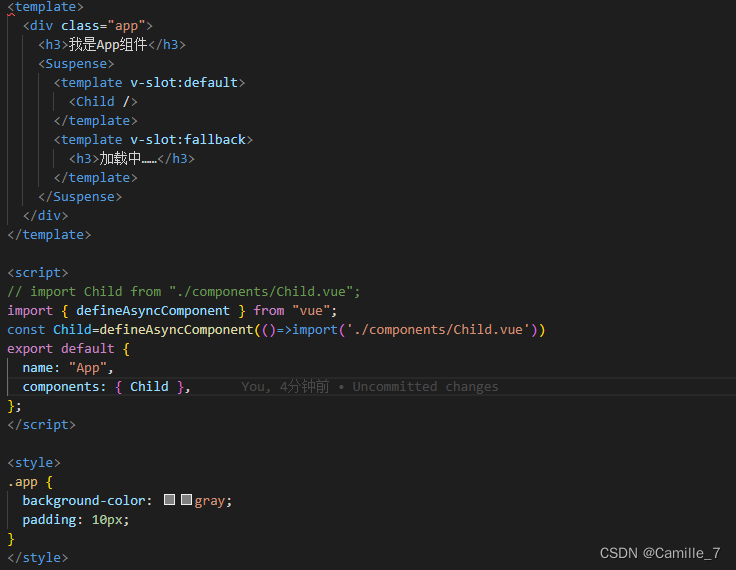Click the 'v-slot:default' attribute
Viewport: 736px width, 570px height.
184,83
